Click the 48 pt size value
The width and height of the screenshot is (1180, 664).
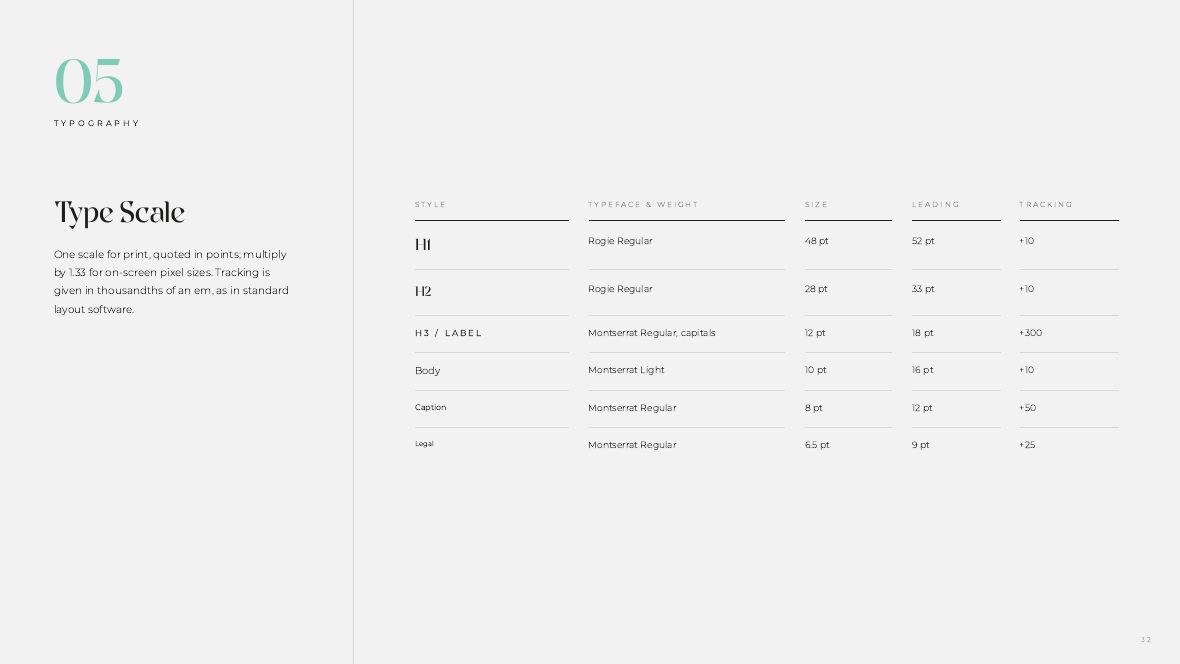coord(817,241)
